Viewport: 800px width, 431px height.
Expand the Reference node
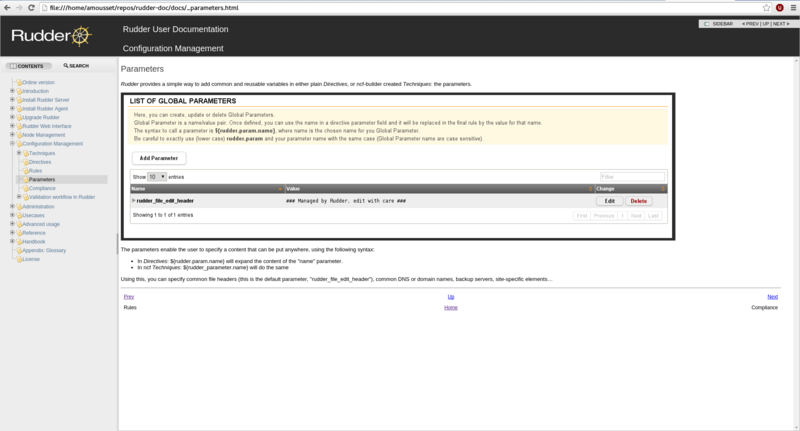(x=12, y=232)
